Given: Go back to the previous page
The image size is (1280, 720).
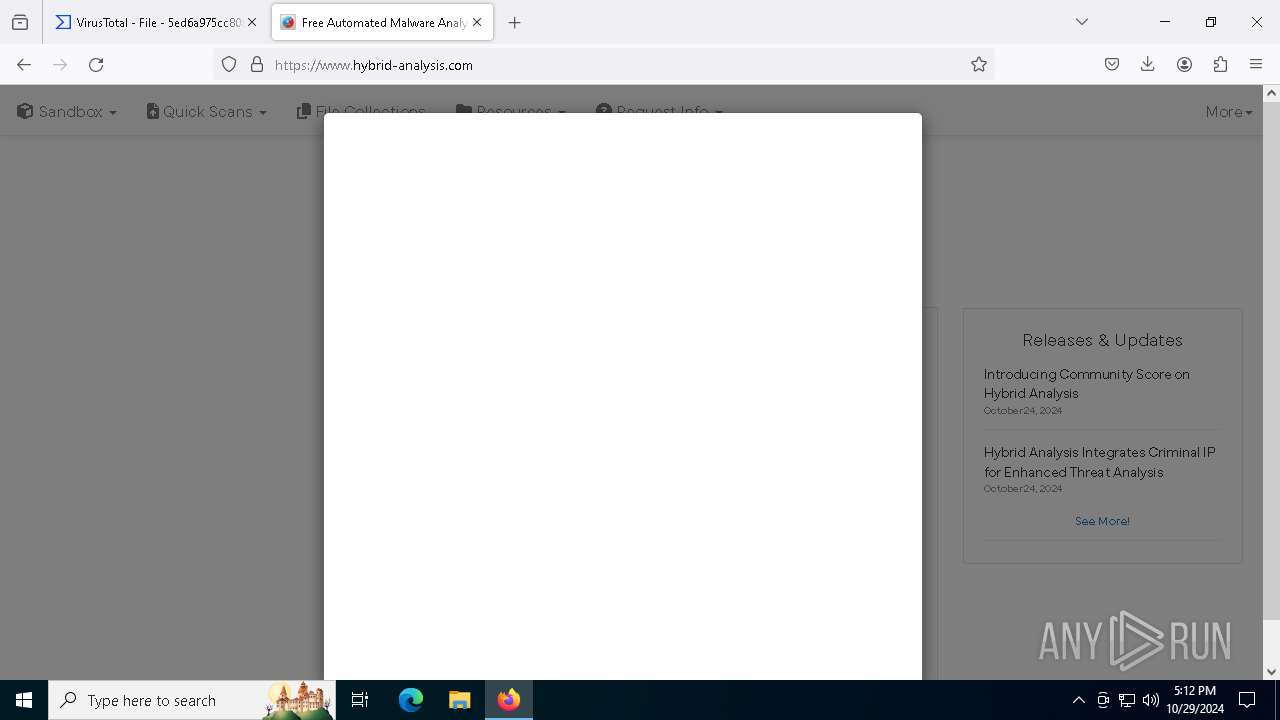Looking at the screenshot, I should click(x=24, y=64).
